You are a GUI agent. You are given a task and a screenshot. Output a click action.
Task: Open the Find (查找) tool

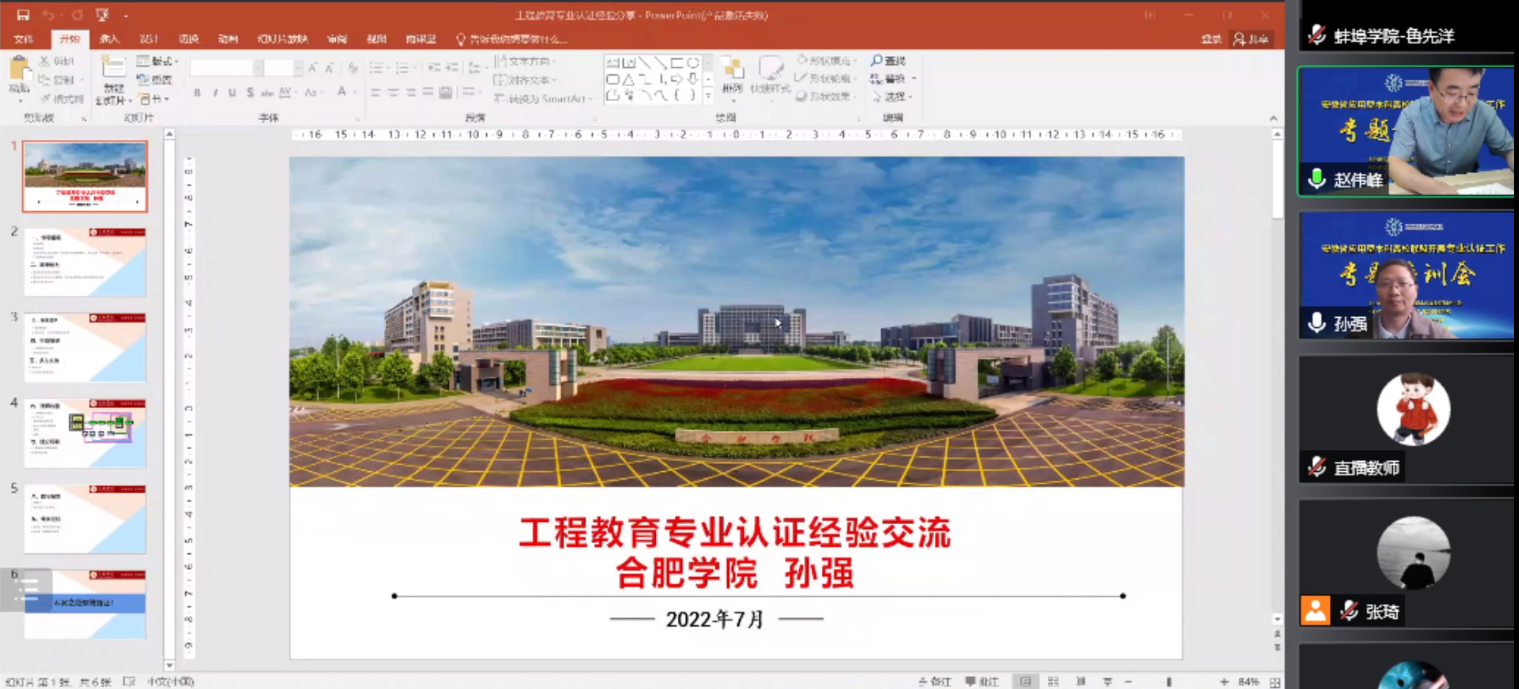pos(888,61)
